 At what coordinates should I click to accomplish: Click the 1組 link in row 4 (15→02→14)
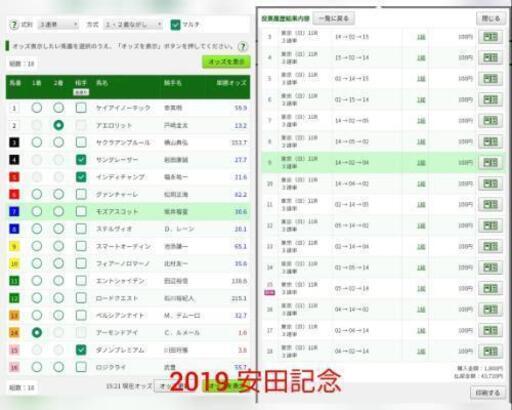421,58
